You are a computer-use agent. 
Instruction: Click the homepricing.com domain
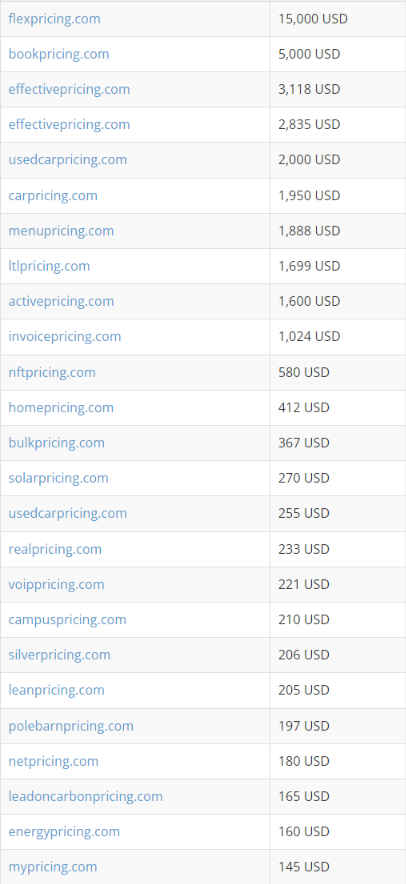tap(61, 408)
